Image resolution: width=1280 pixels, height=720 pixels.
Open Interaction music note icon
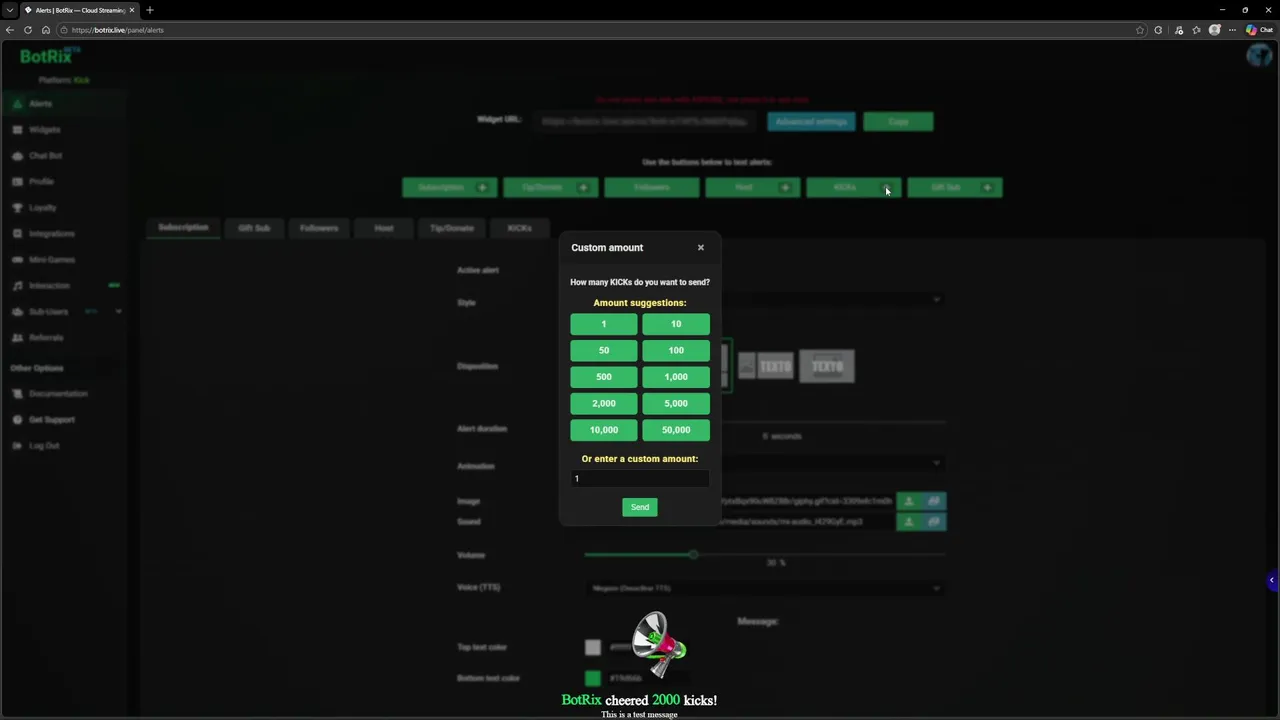coord(17,286)
